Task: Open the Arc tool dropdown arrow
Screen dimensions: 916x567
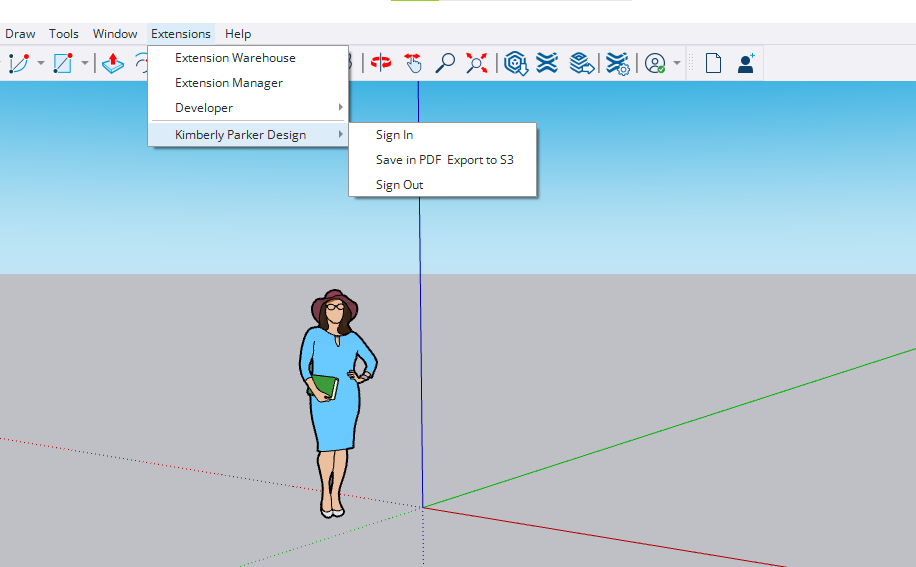Action: coord(41,63)
